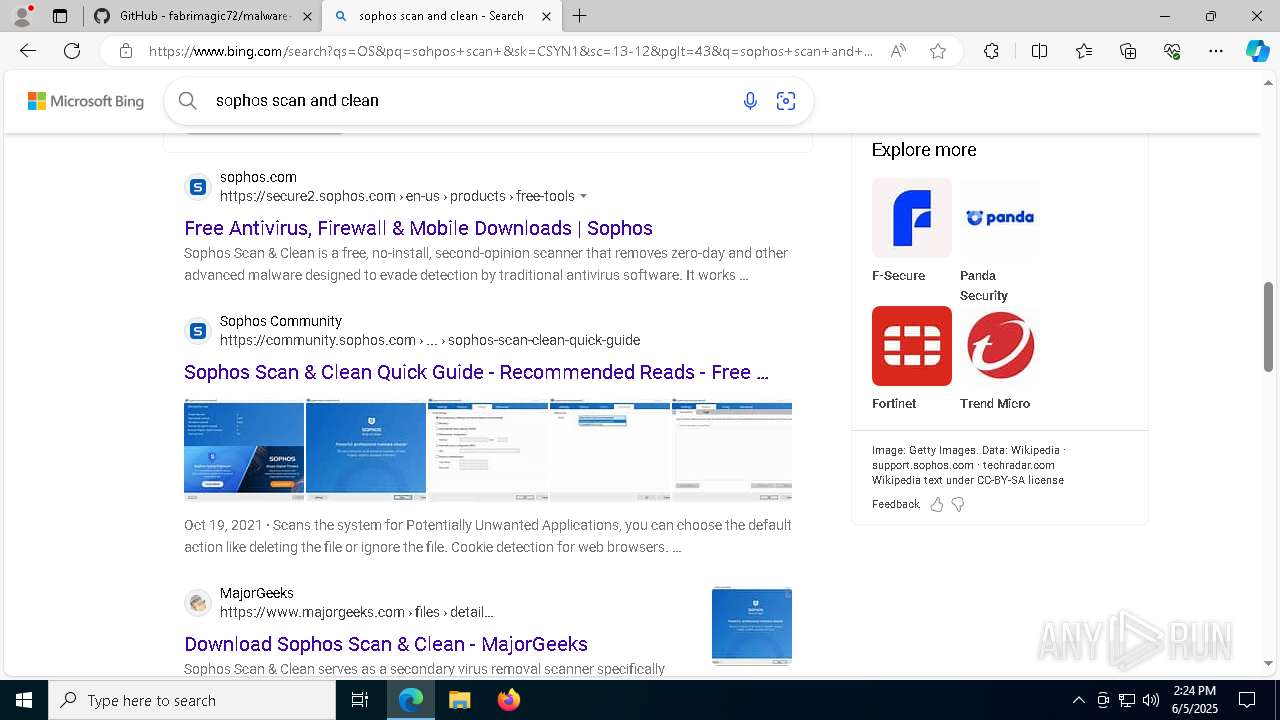
Task: Click the scrollbar down arrow
Action: (x=1269, y=663)
